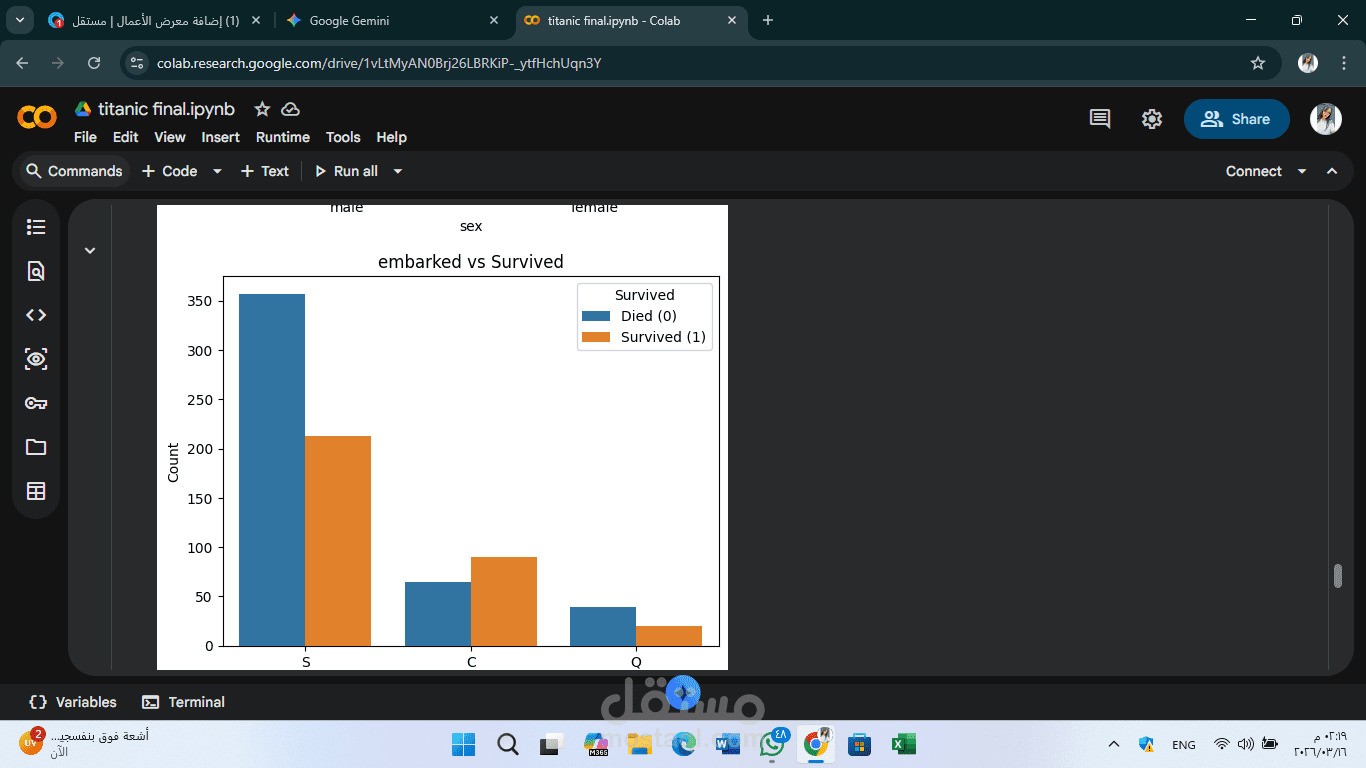The width and height of the screenshot is (1366, 768).
Task: Open Chrome's three-dot menu
Action: click(x=1342, y=63)
